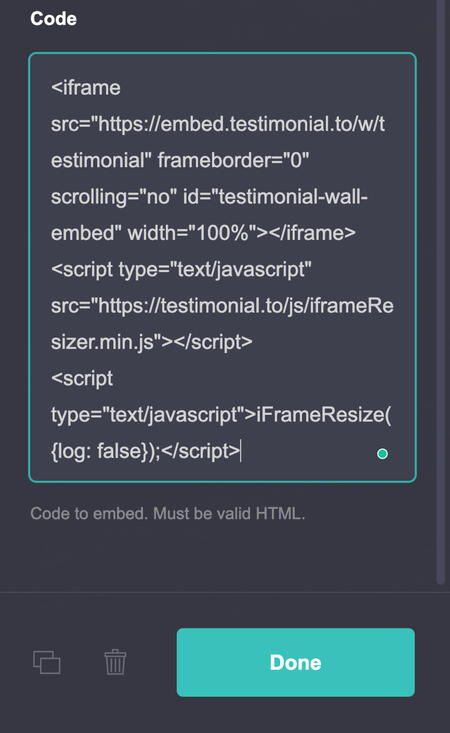Click the iframeResizer script src URL line

(x=222, y=306)
